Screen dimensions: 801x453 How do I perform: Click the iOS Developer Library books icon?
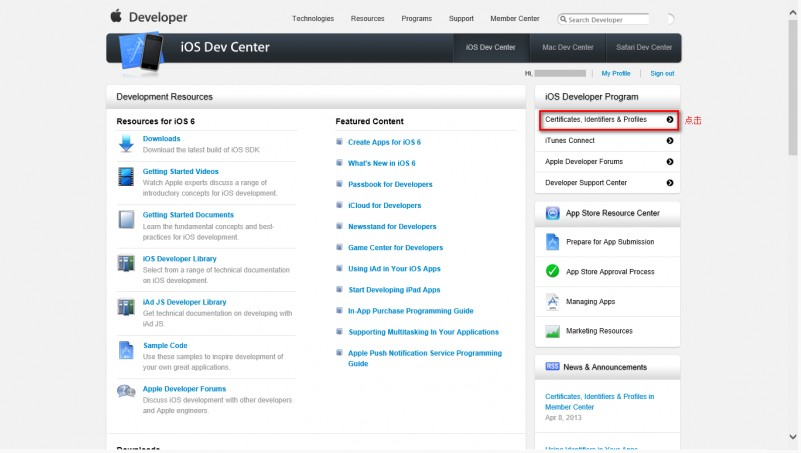click(x=126, y=264)
